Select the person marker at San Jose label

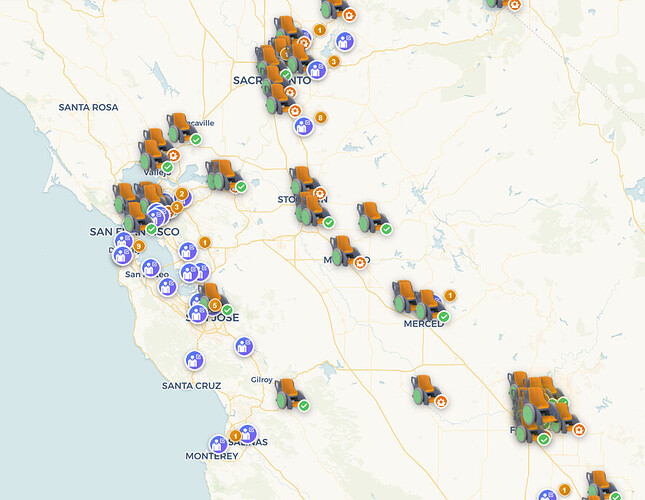(198, 314)
